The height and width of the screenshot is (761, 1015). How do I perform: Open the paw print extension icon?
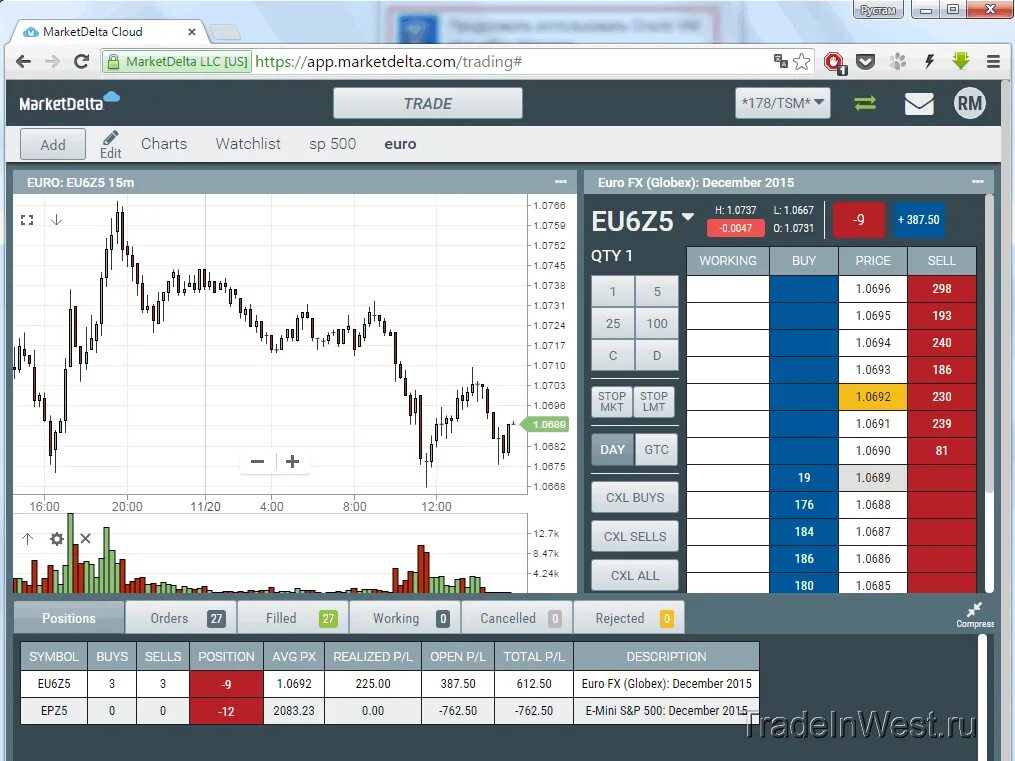tap(897, 62)
